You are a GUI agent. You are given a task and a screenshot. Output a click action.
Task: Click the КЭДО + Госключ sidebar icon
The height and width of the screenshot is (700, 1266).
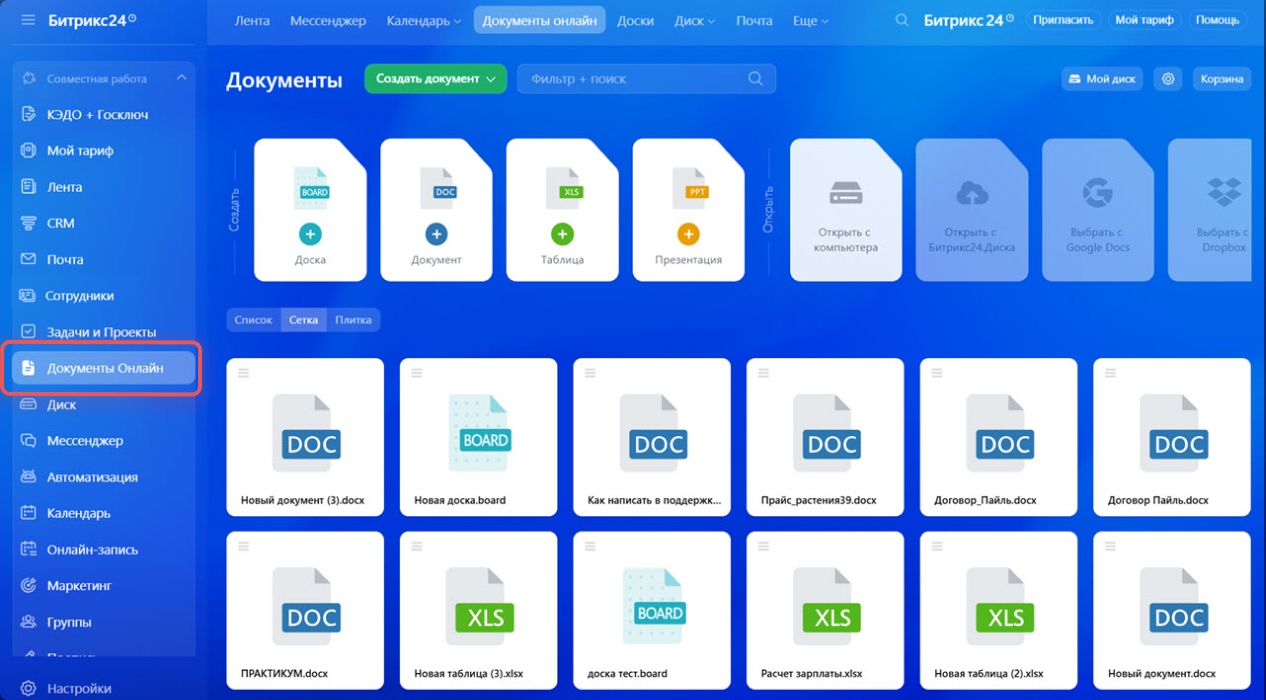pyautogui.click(x=28, y=114)
